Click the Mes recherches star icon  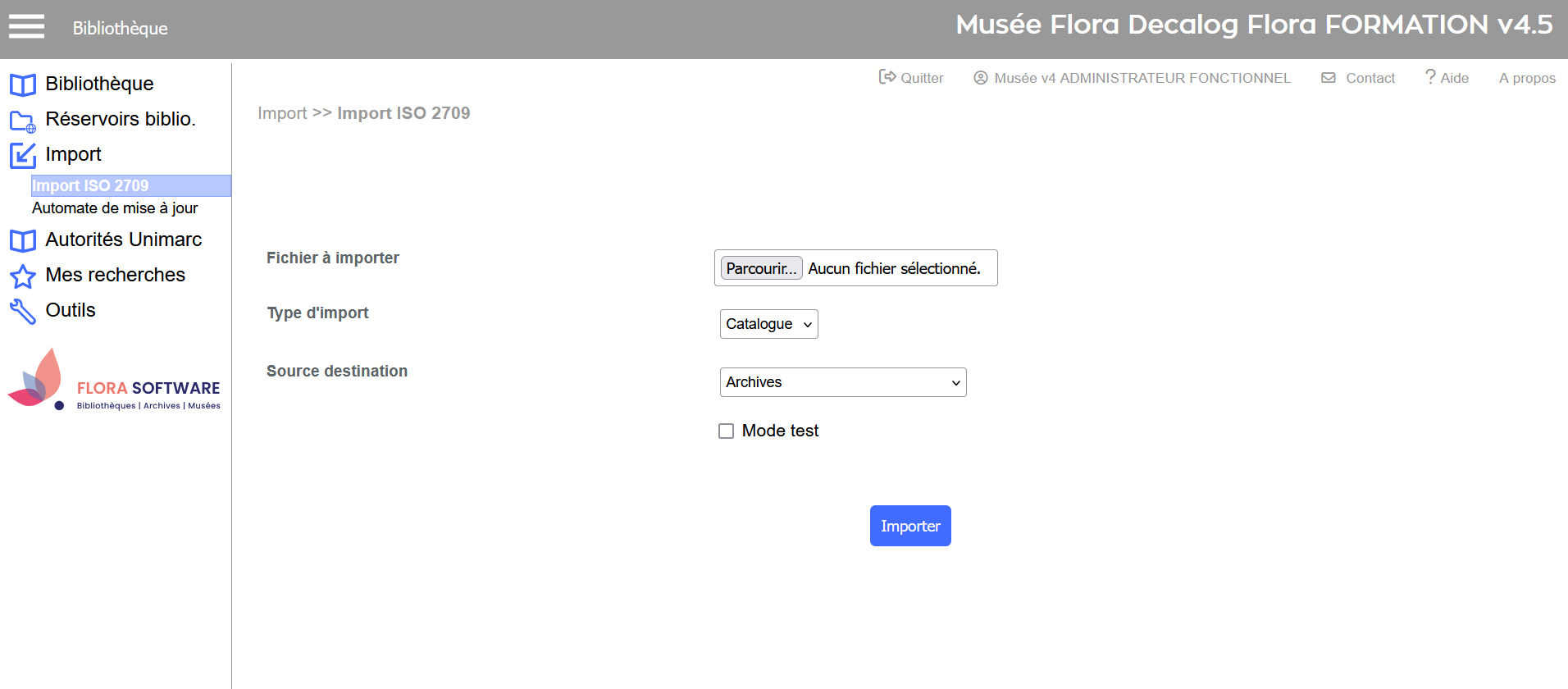coord(23,276)
